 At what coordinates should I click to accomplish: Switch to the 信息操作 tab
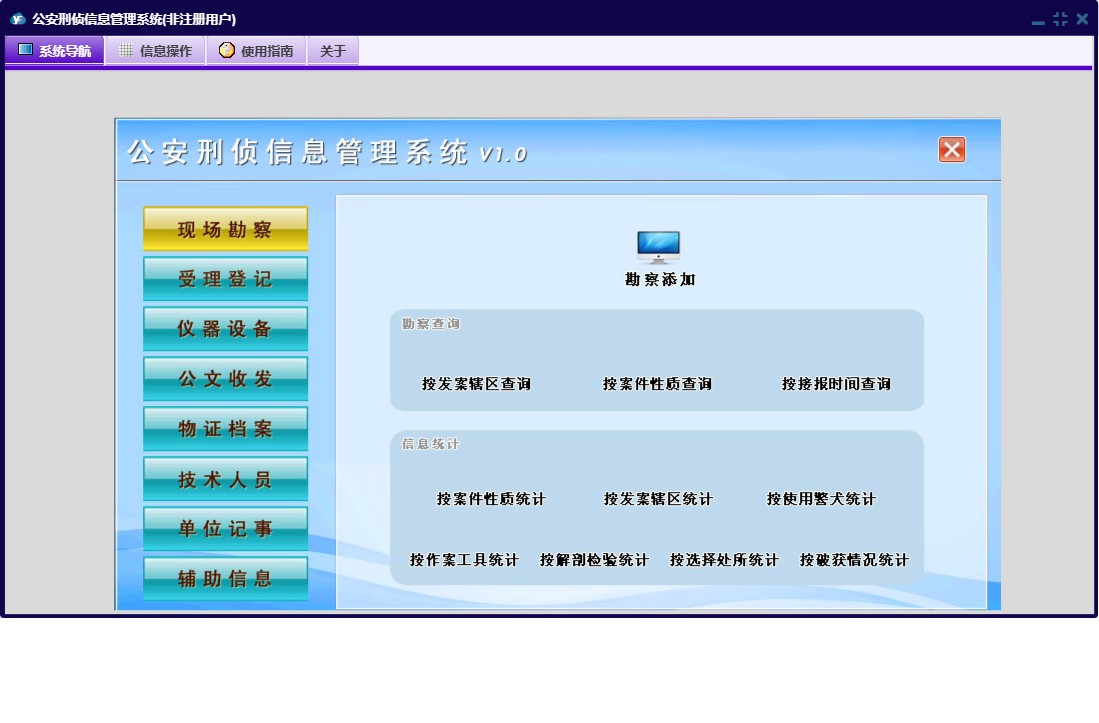[x=155, y=51]
